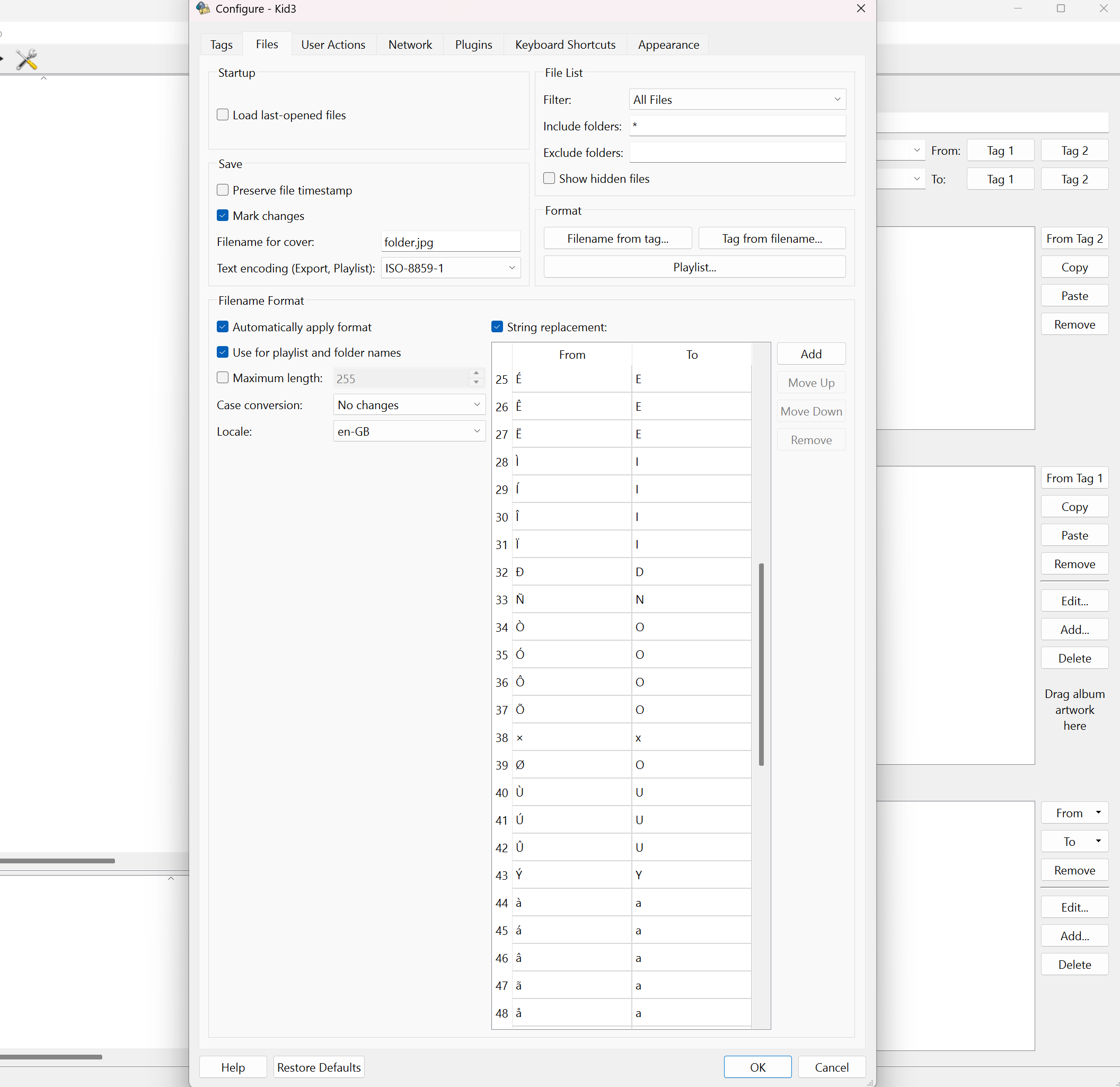Open the combo box left of To: label
This screenshot has height=1087, width=1120.
coord(901,179)
